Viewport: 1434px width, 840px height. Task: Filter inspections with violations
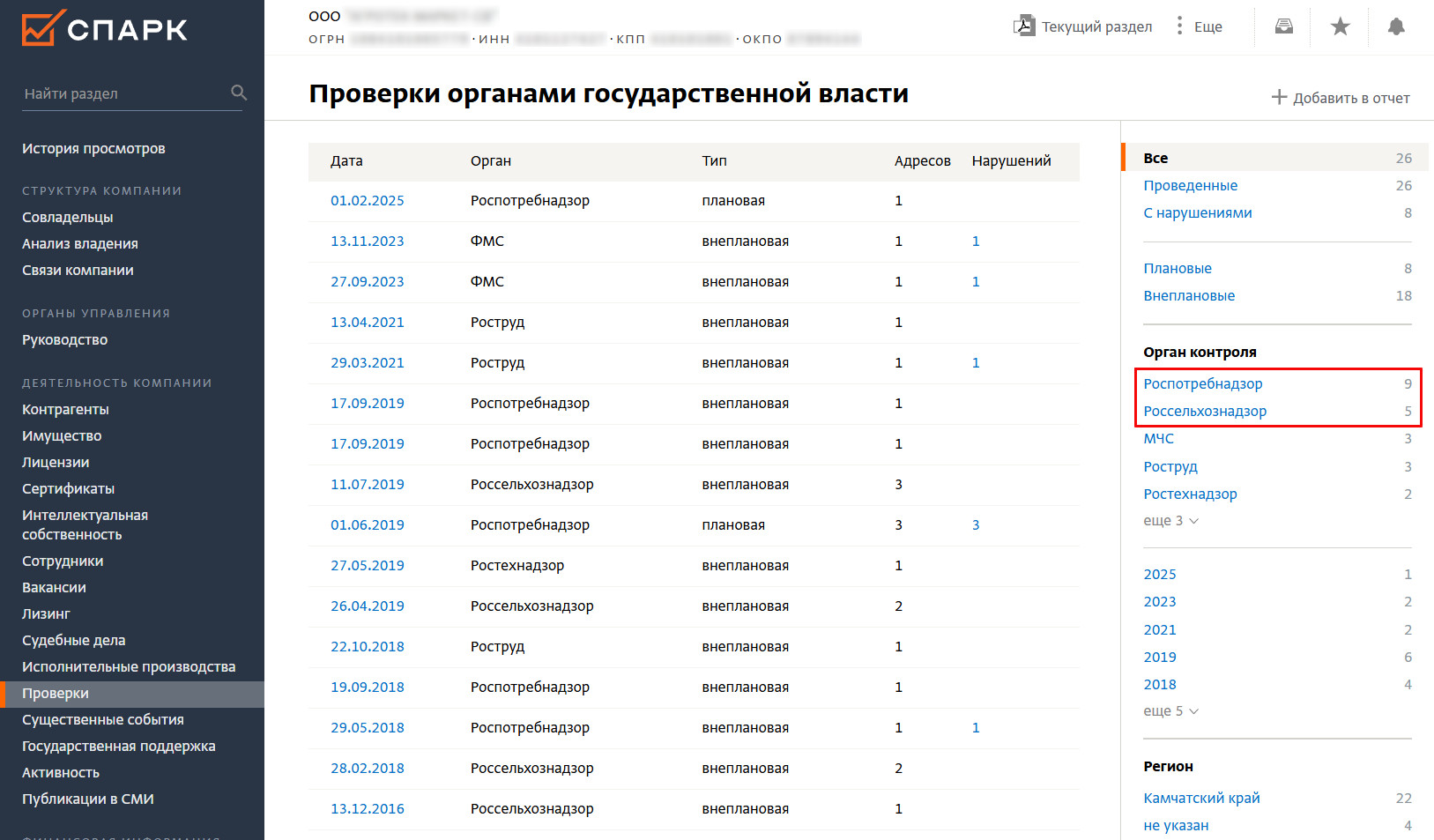click(x=1197, y=212)
